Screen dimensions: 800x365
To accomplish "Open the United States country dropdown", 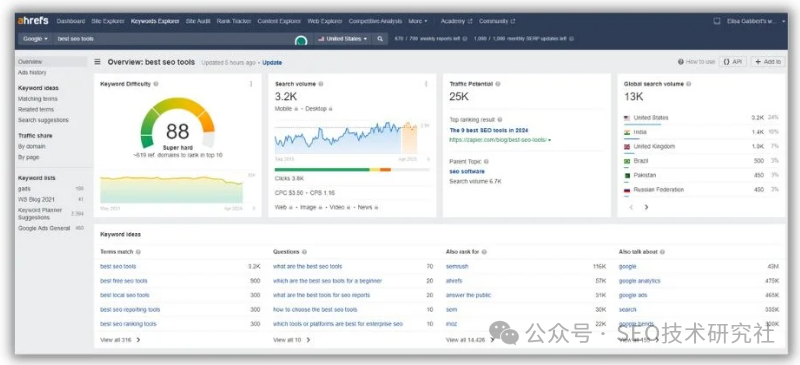I will pos(342,39).
